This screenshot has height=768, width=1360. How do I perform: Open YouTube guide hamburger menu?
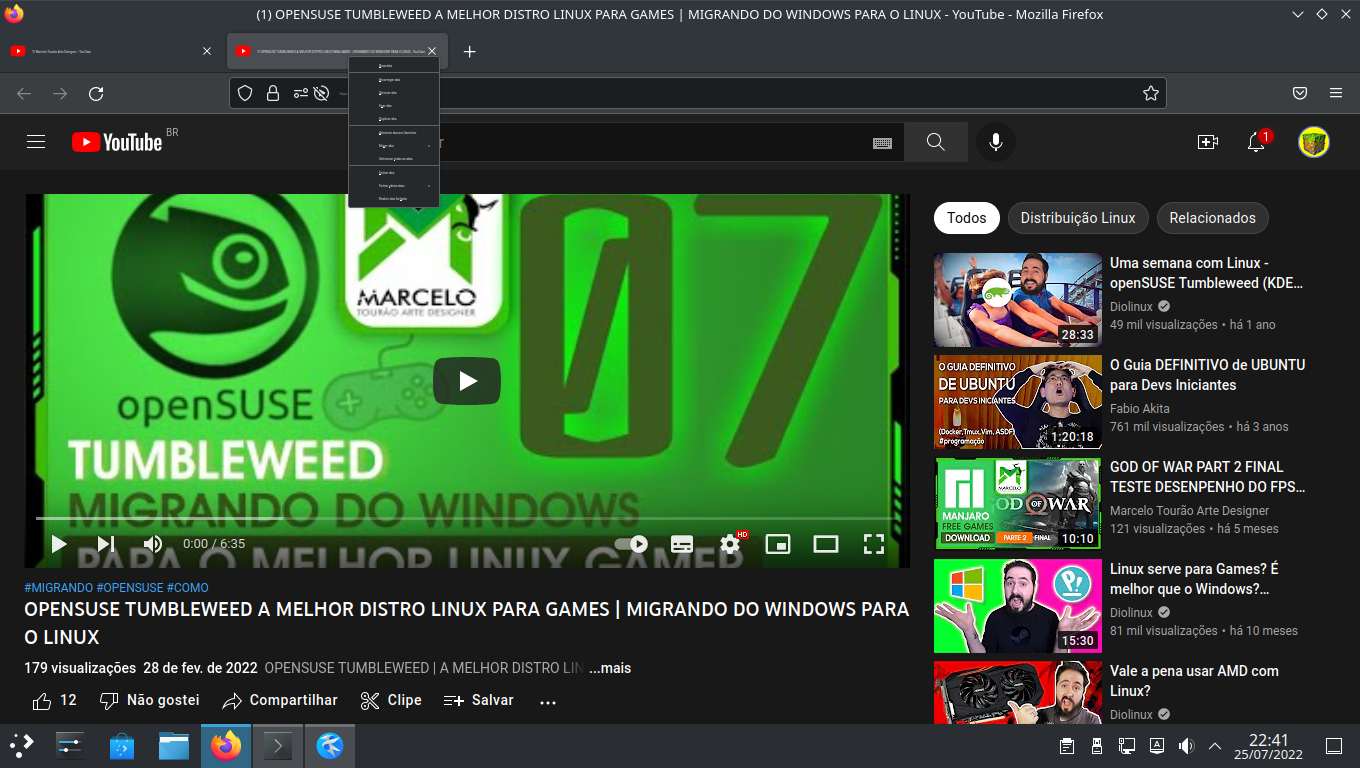(x=36, y=142)
